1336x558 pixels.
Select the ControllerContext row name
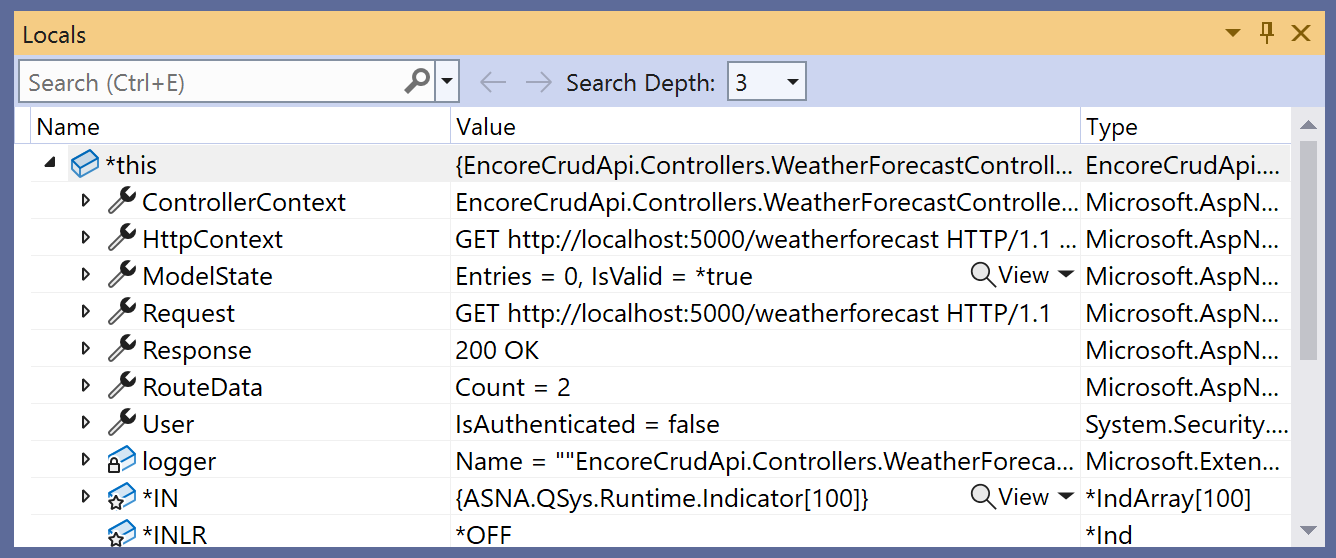pyautogui.click(x=244, y=202)
